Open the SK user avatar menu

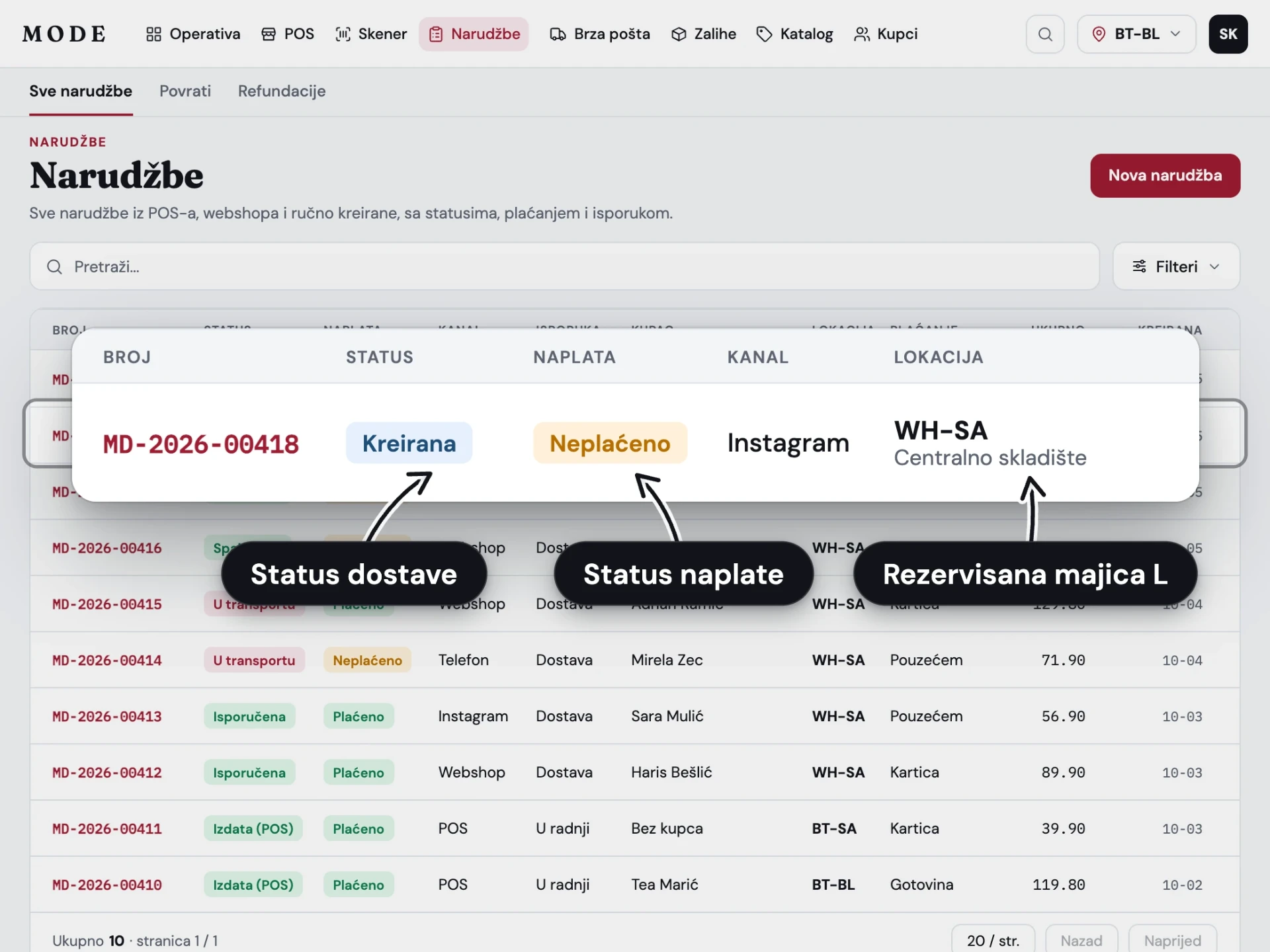click(1228, 34)
